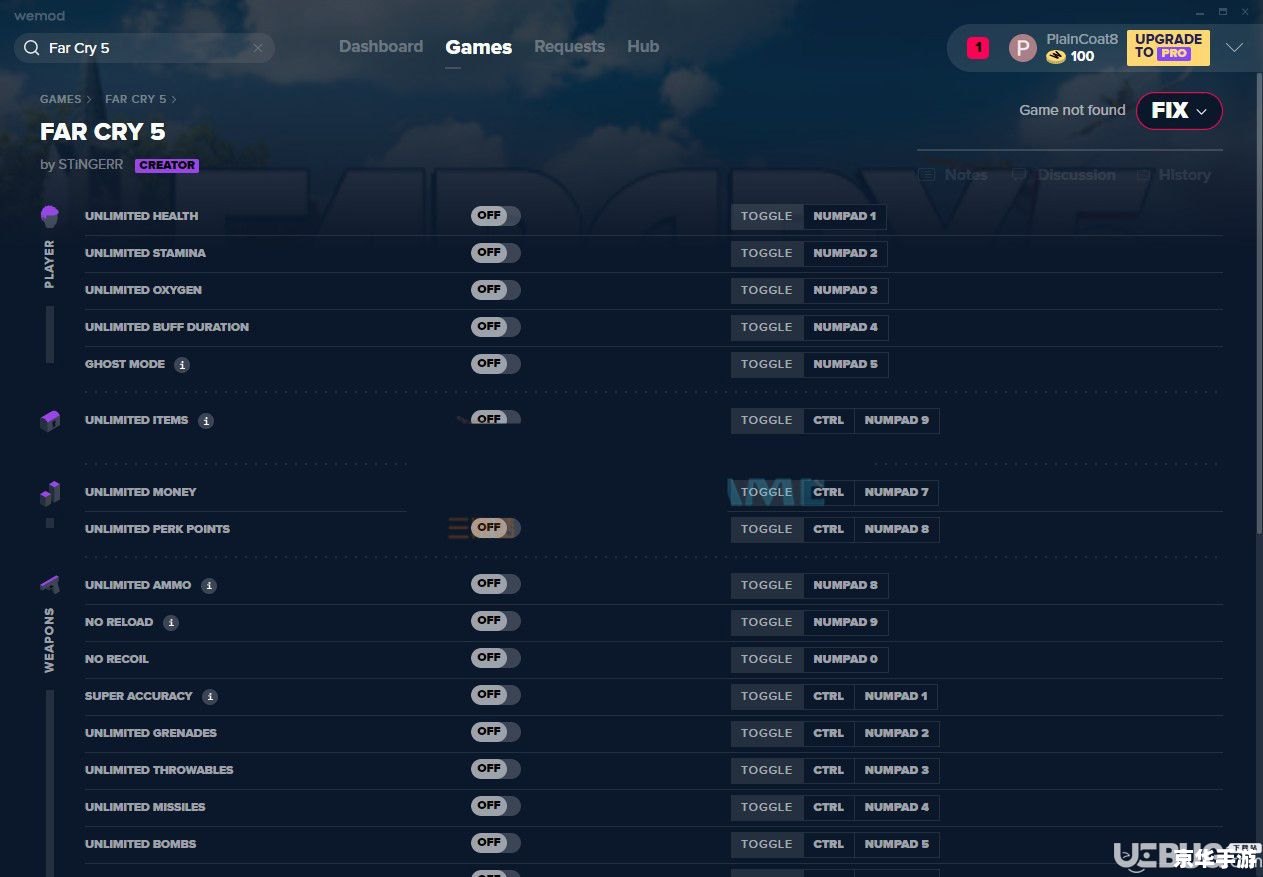The height and width of the screenshot is (877, 1263).
Task: Click the search magnifier icon
Action: pyautogui.click(x=31, y=48)
